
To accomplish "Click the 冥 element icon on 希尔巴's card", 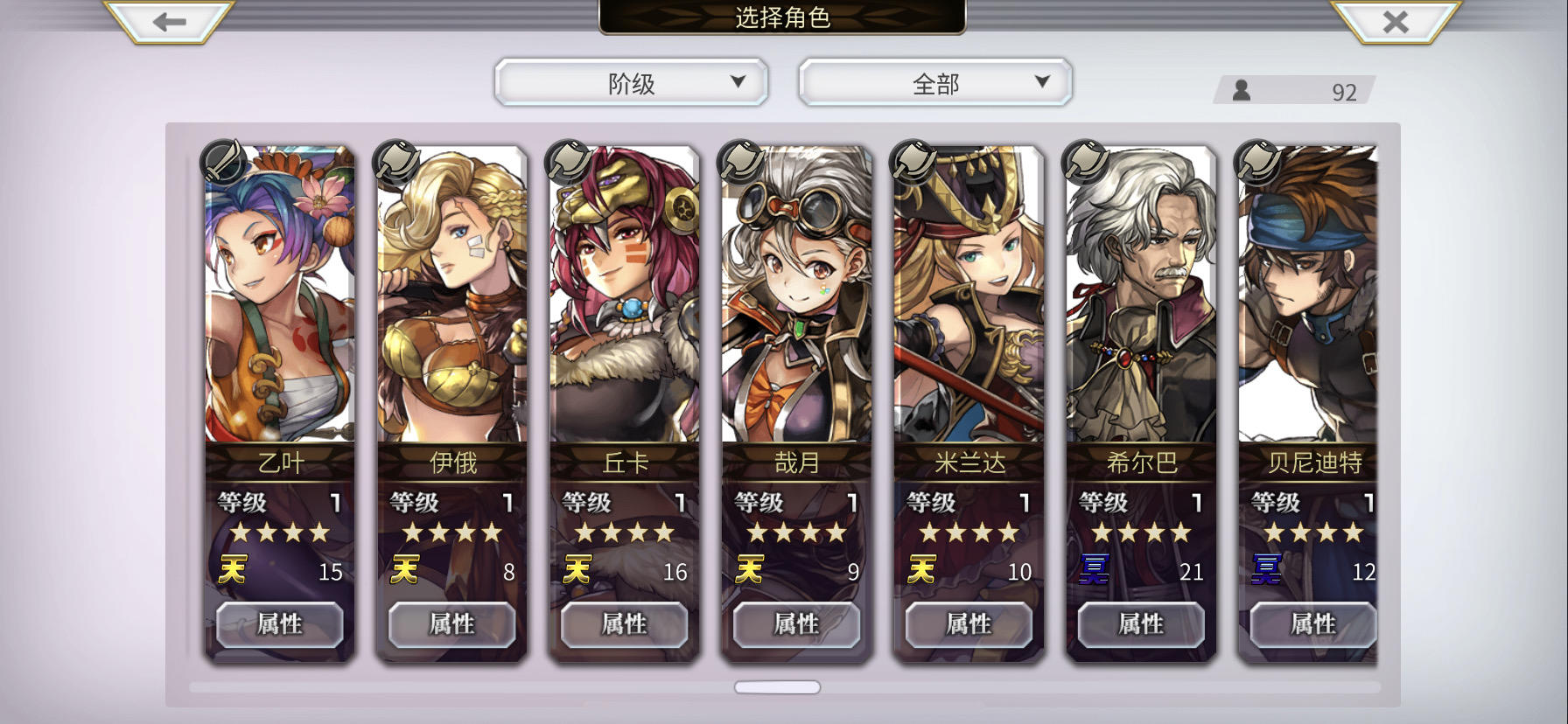I will coord(1094,570).
